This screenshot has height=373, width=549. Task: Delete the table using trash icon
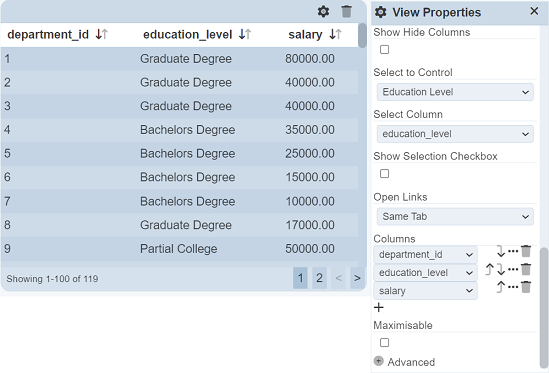(346, 12)
